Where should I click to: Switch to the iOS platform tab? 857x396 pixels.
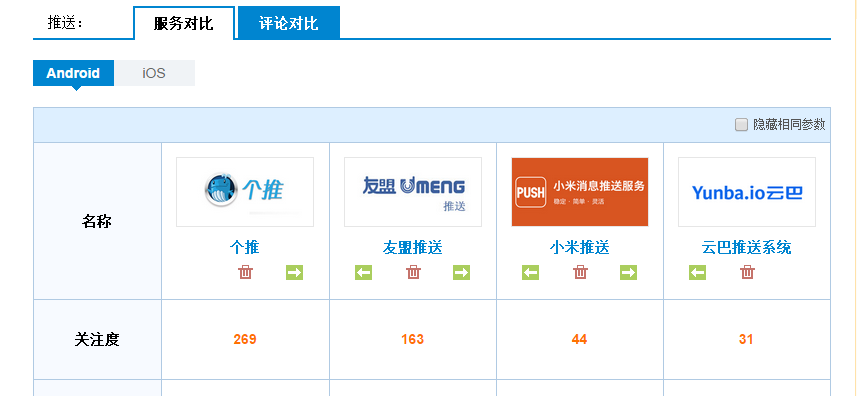pyautogui.click(x=154, y=73)
